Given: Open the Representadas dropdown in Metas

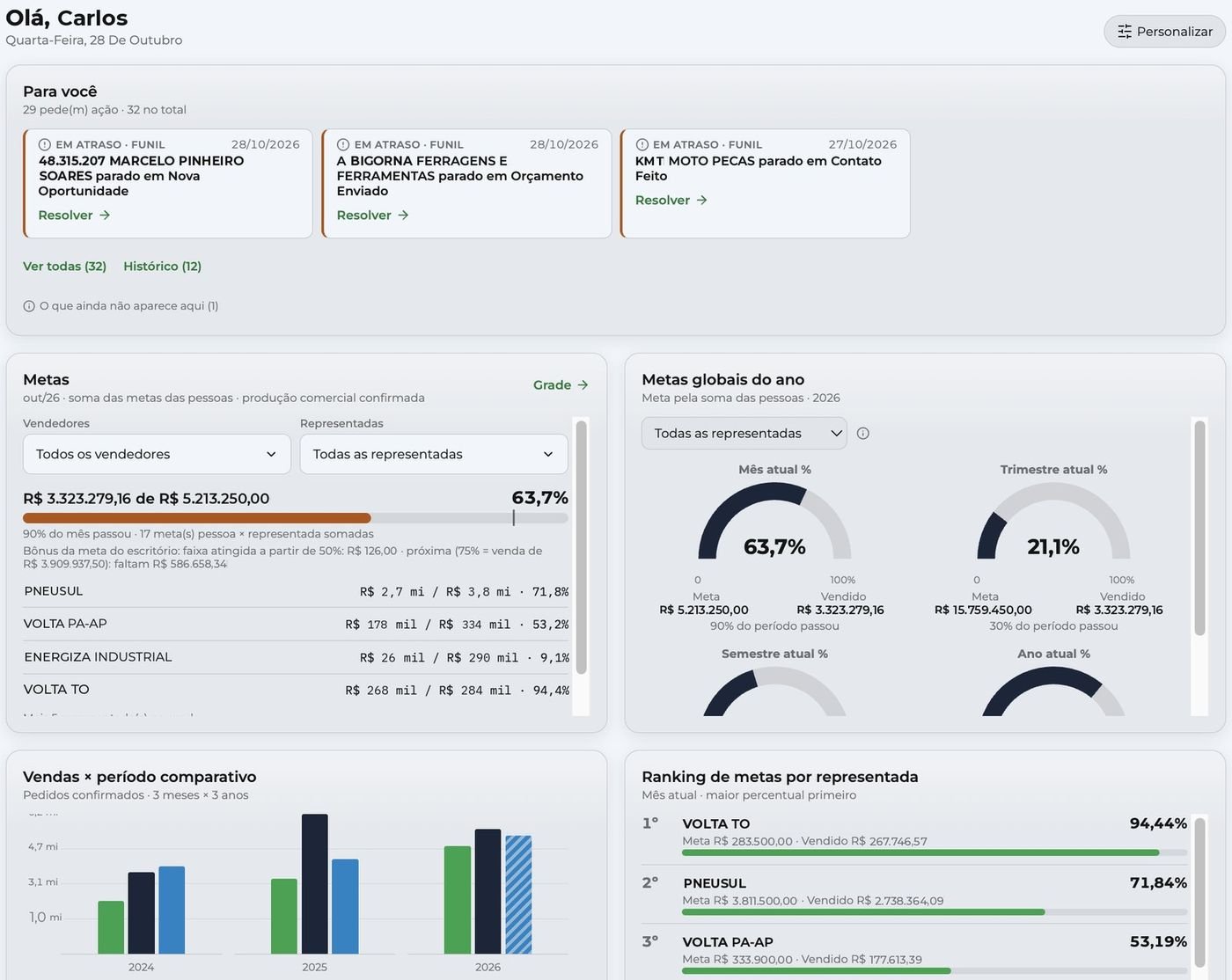Looking at the screenshot, I should (x=434, y=454).
